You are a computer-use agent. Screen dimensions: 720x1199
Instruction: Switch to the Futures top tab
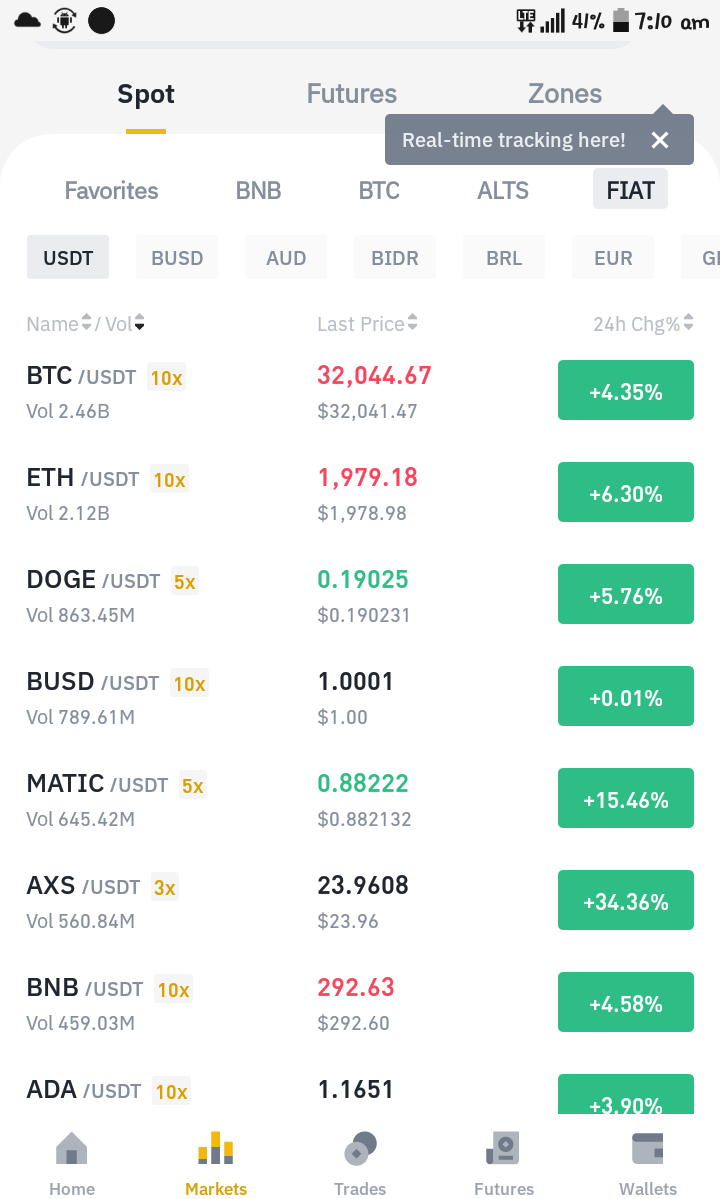(x=352, y=94)
